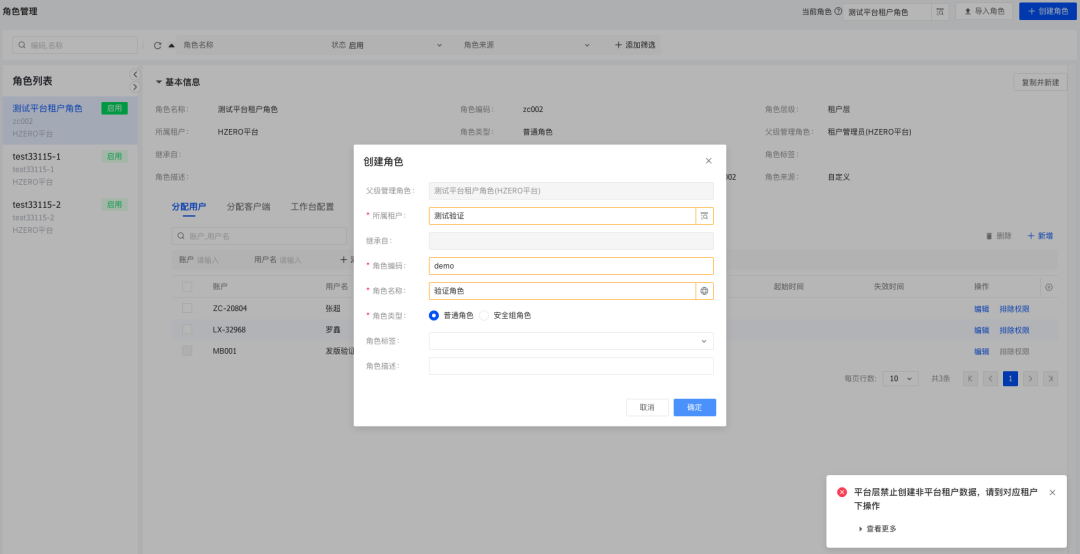Click the 确定 button
Screen dimensions: 1080x554
click(694, 408)
